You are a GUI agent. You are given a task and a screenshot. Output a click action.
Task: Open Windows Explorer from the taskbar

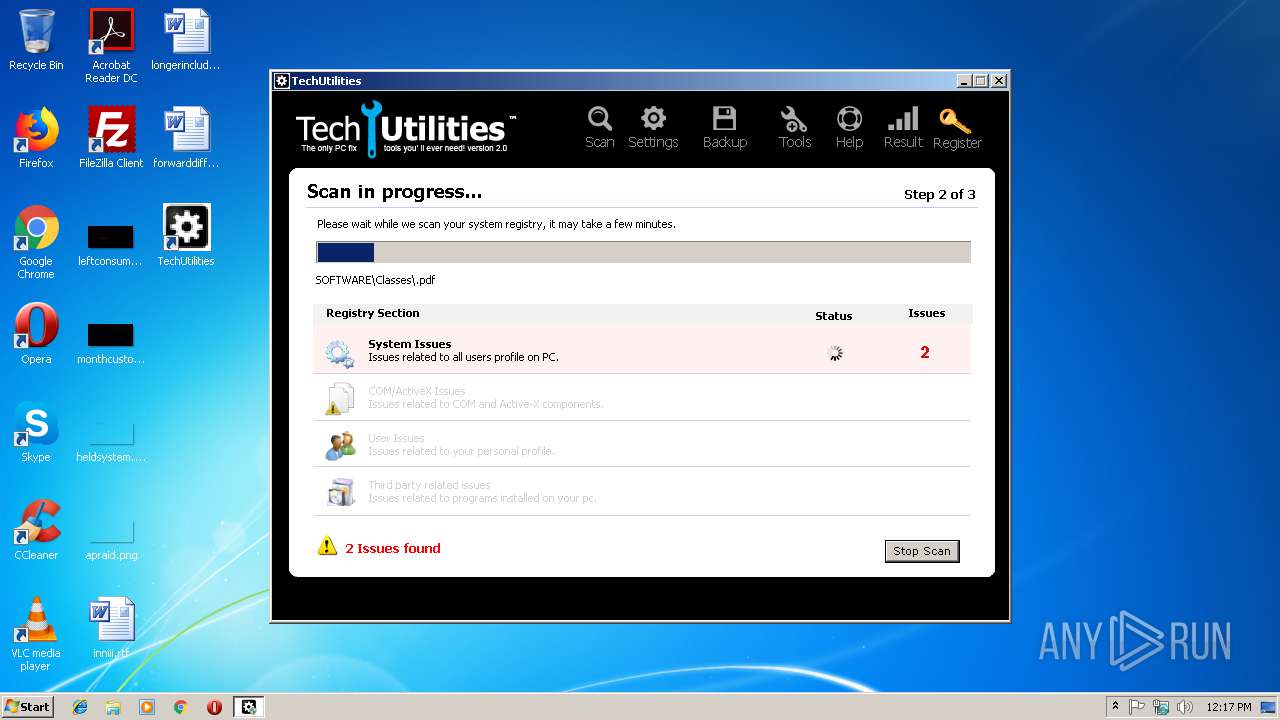point(113,707)
